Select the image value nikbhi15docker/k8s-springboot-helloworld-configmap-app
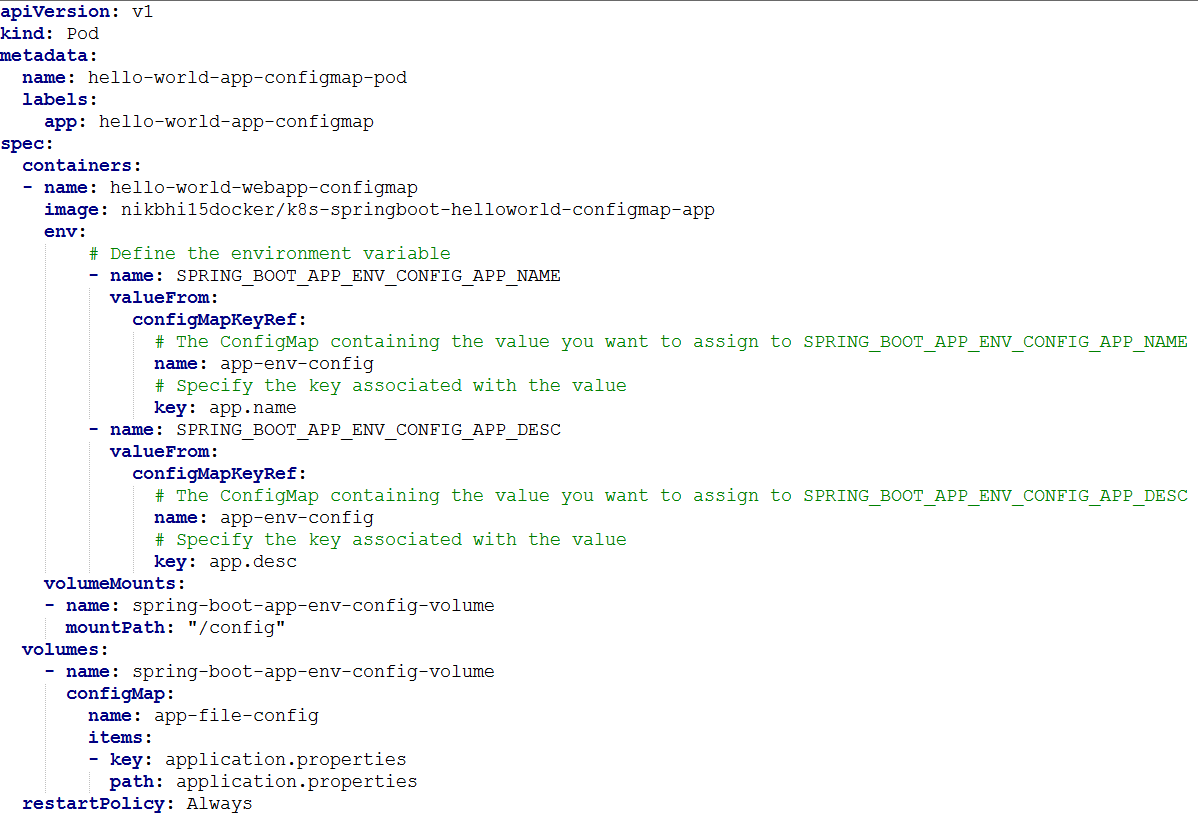The height and width of the screenshot is (815, 1198). pos(418,210)
